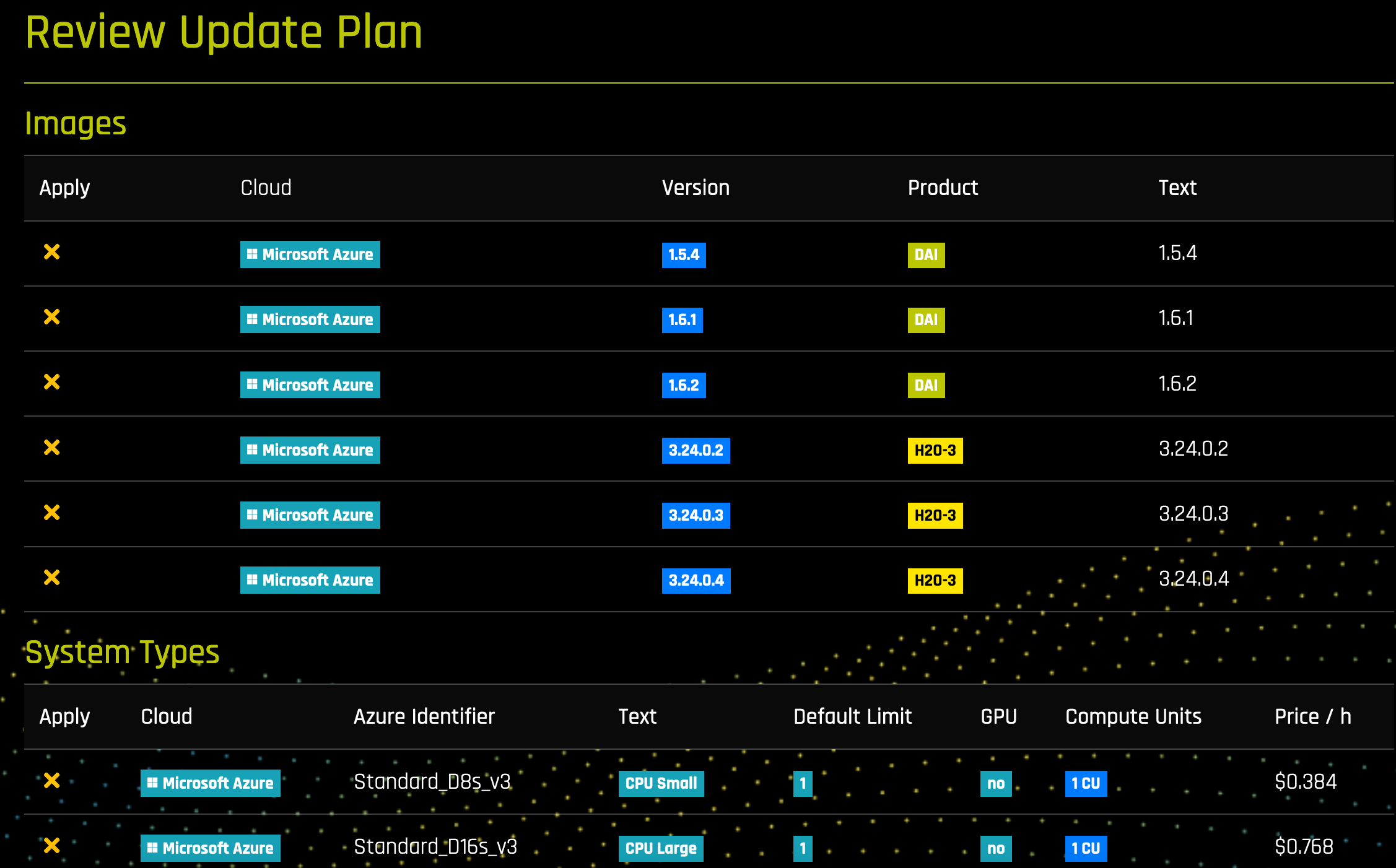Viewport: 1396px width, 868px height.
Task: Click the Azure Identifier column header
Action: [x=424, y=716]
